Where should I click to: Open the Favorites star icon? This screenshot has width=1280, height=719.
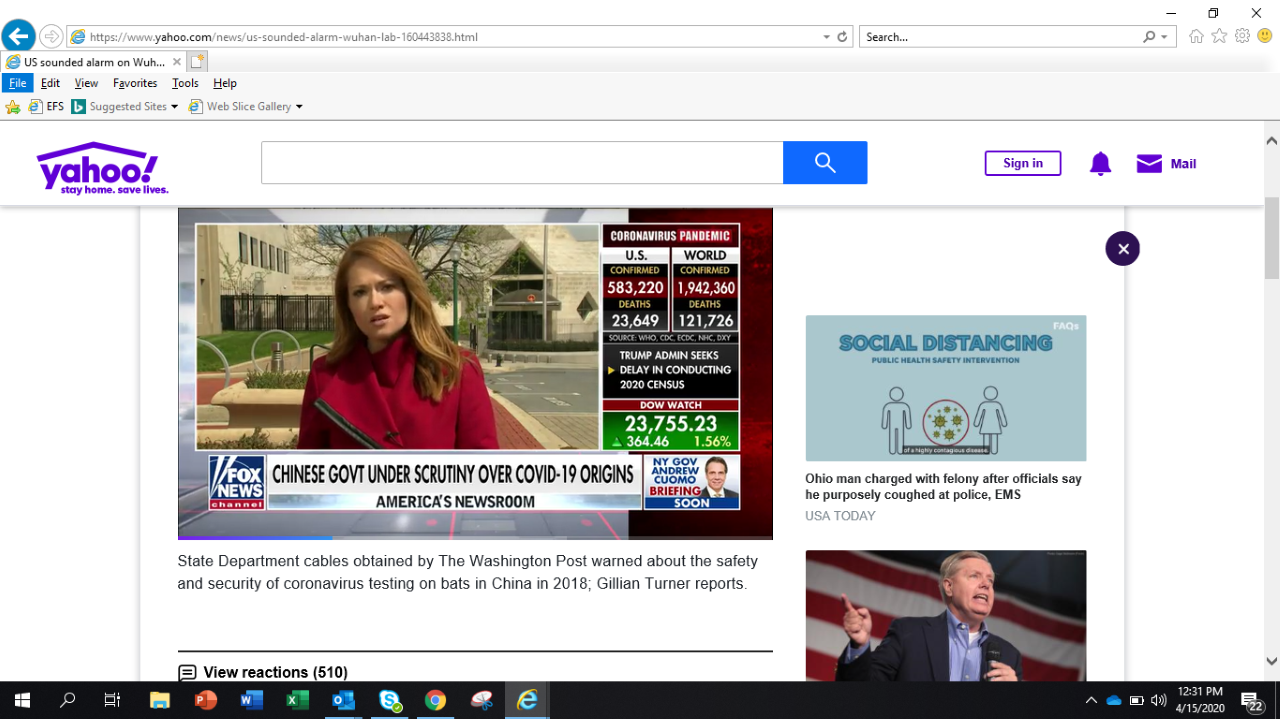[1219, 37]
